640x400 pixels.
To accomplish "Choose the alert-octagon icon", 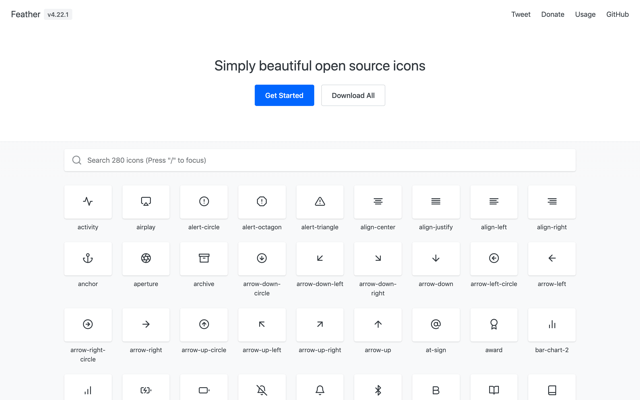I will pos(262,202).
